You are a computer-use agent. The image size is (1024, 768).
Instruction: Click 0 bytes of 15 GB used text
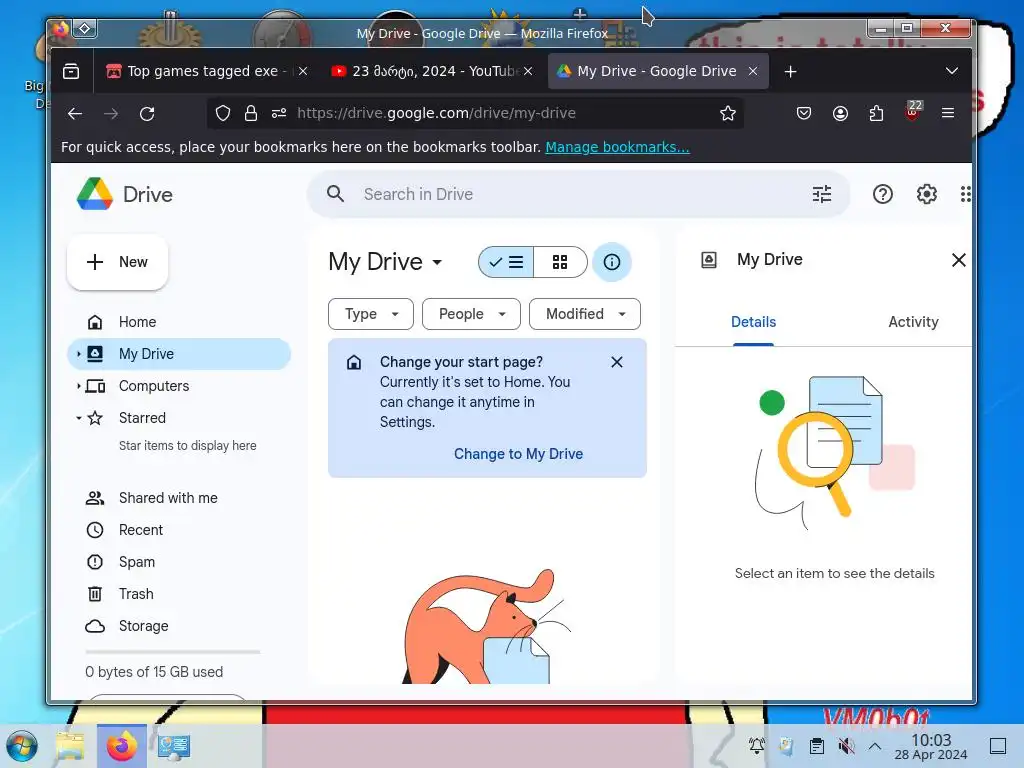[x=154, y=672]
